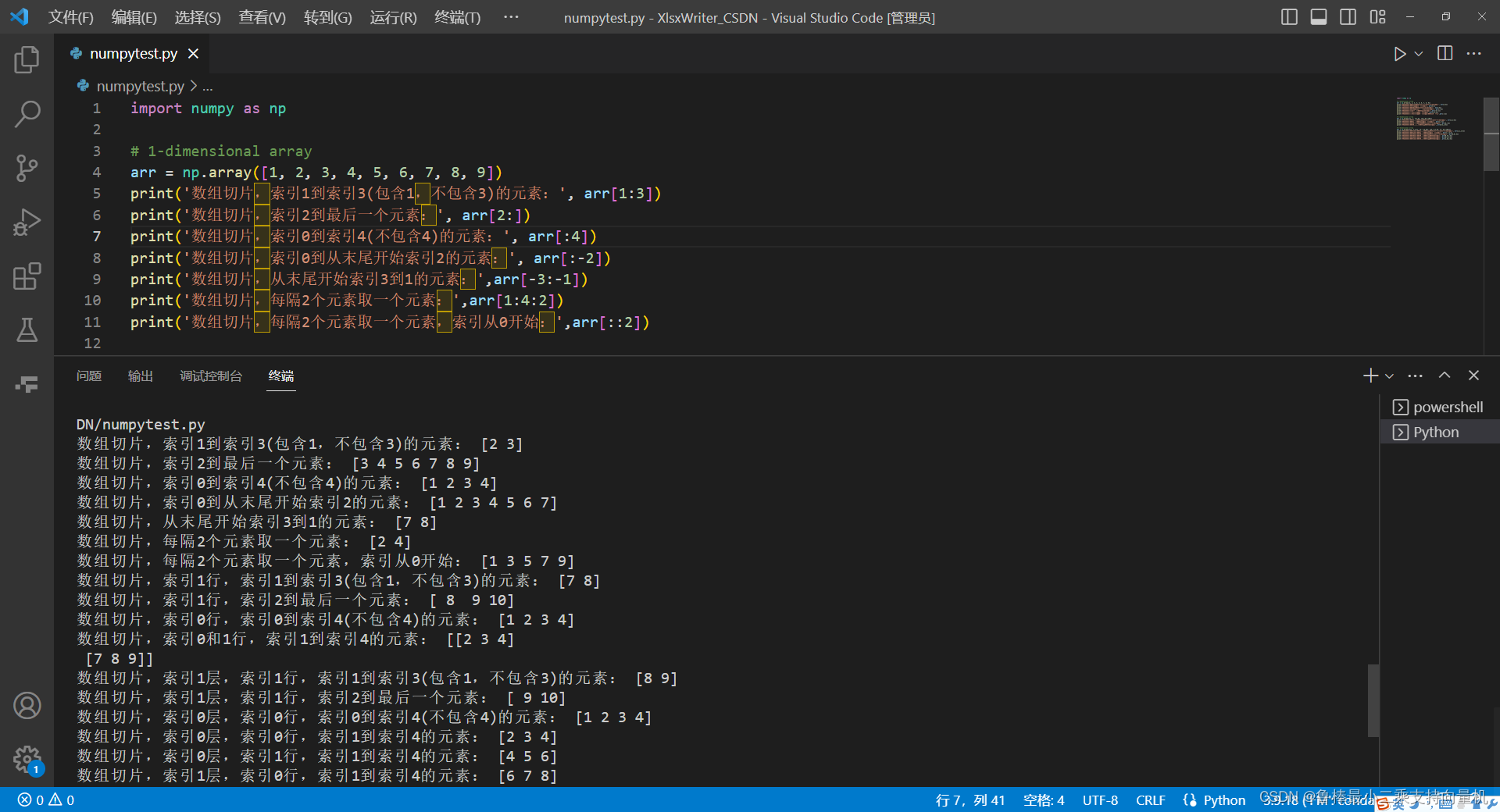The width and height of the screenshot is (1500, 812).
Task: Place cursor on line 1 import statement
Action: 208,109
